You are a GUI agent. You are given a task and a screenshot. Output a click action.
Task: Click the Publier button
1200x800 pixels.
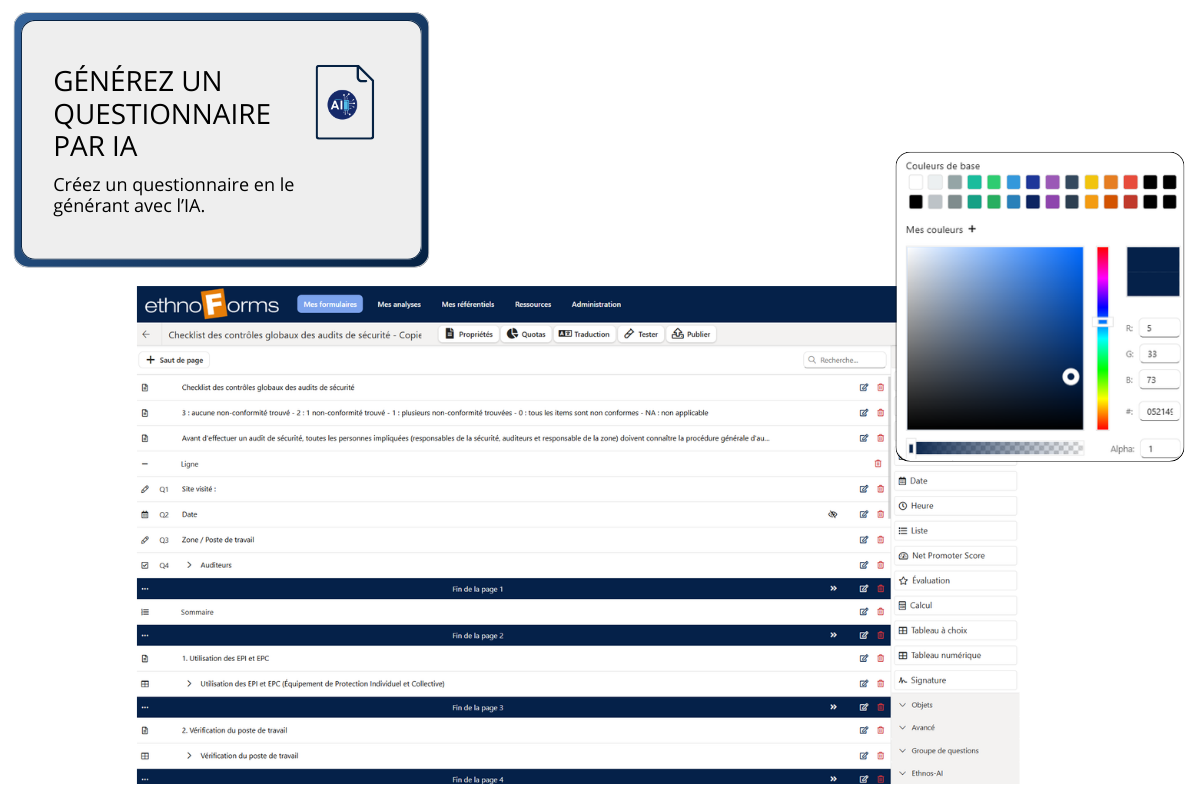click(x=691, y=334)
